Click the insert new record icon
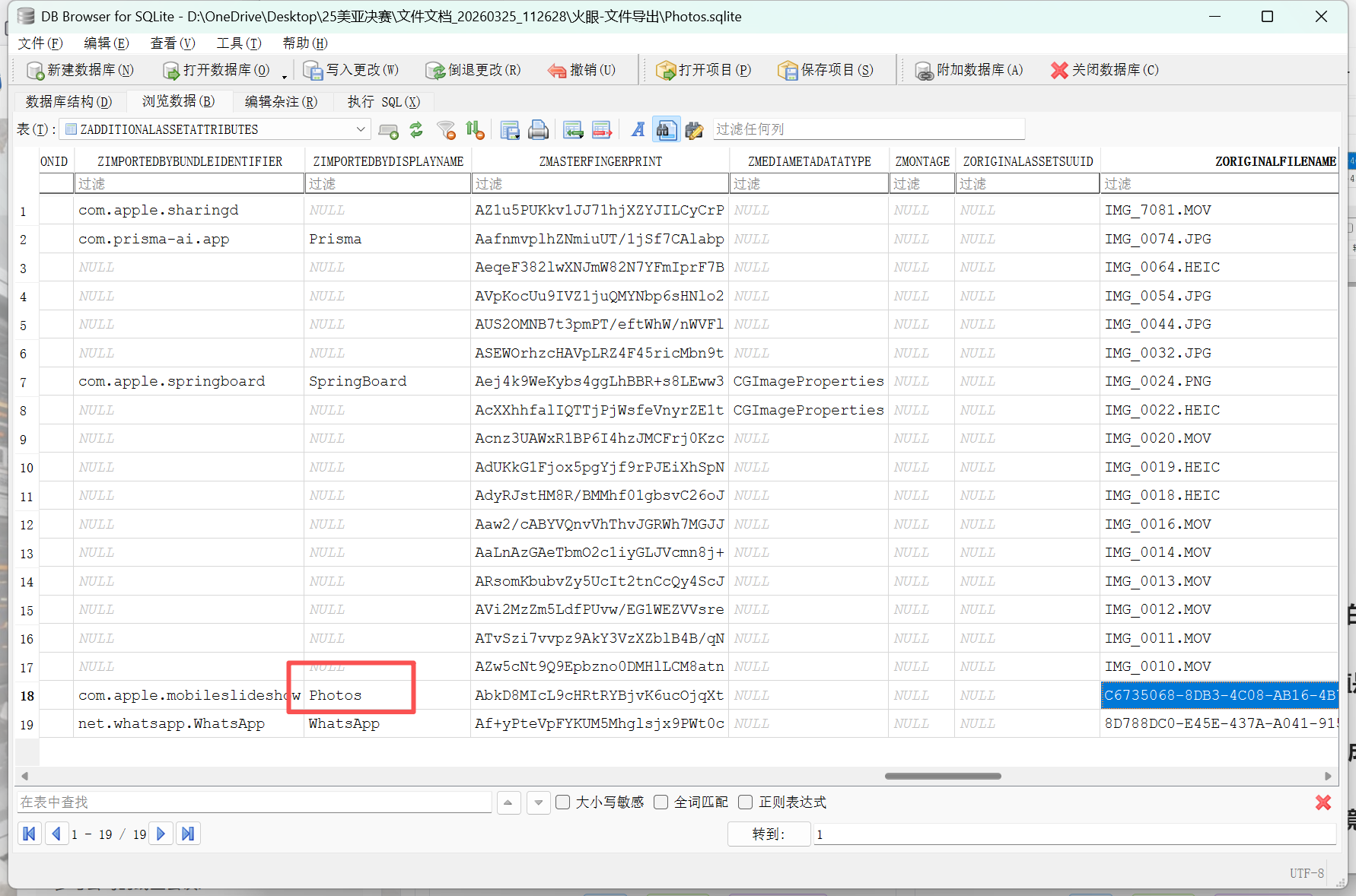This screenshot has height=896, width=1356. tap(573, 130)
